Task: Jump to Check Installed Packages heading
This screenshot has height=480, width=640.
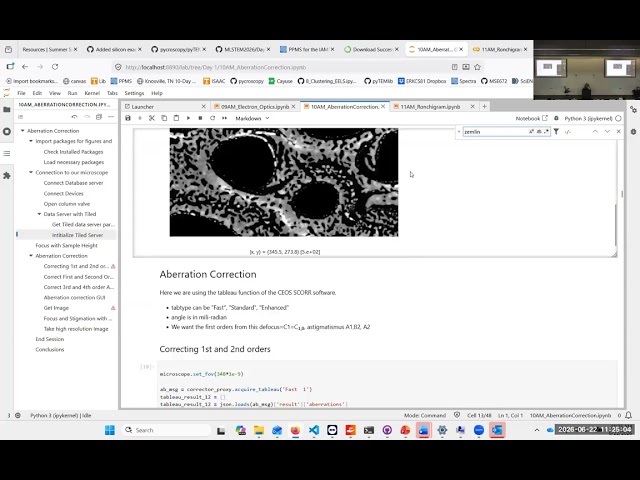Action: coord(73,152)
